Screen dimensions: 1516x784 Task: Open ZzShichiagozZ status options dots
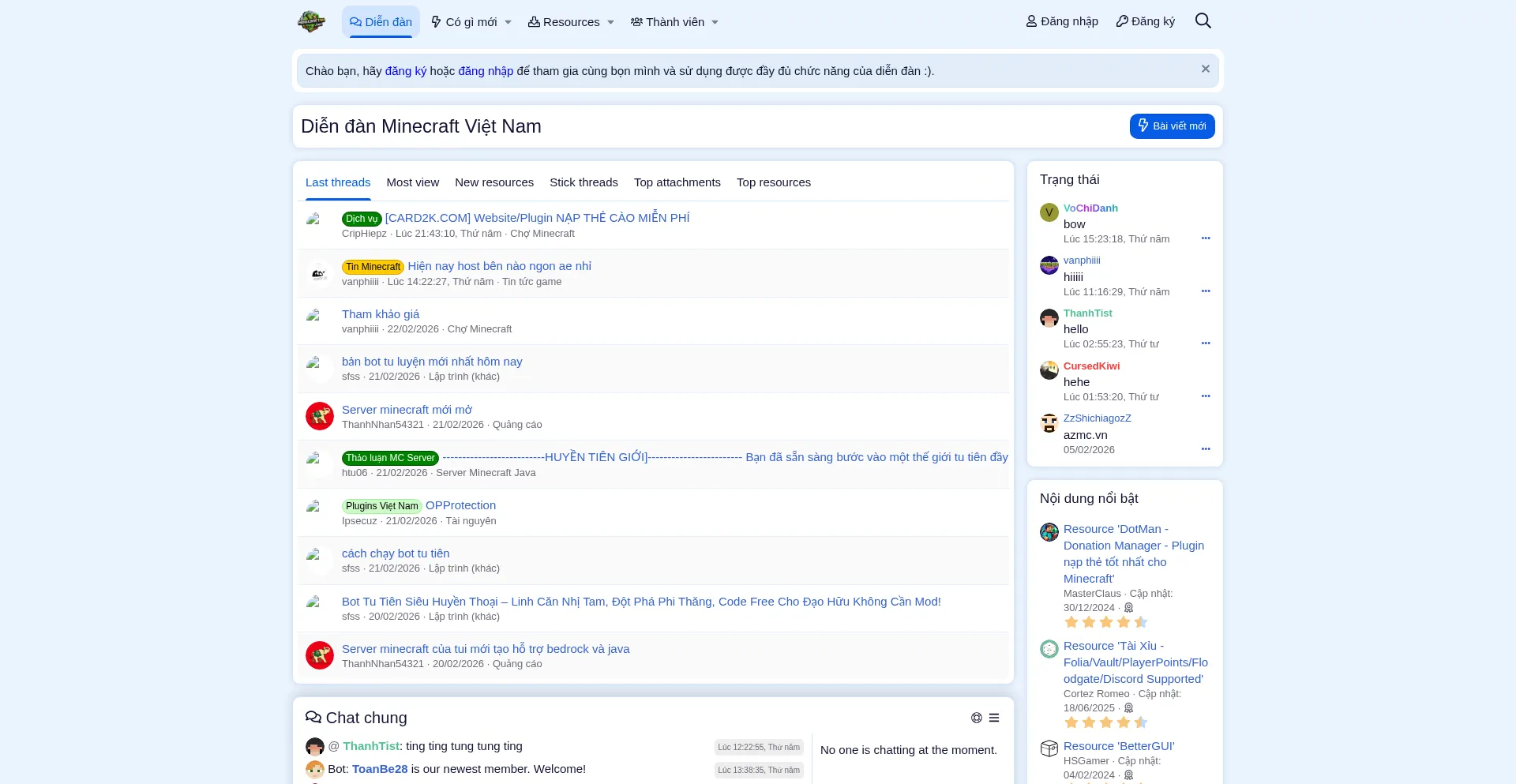(1206, 449)
